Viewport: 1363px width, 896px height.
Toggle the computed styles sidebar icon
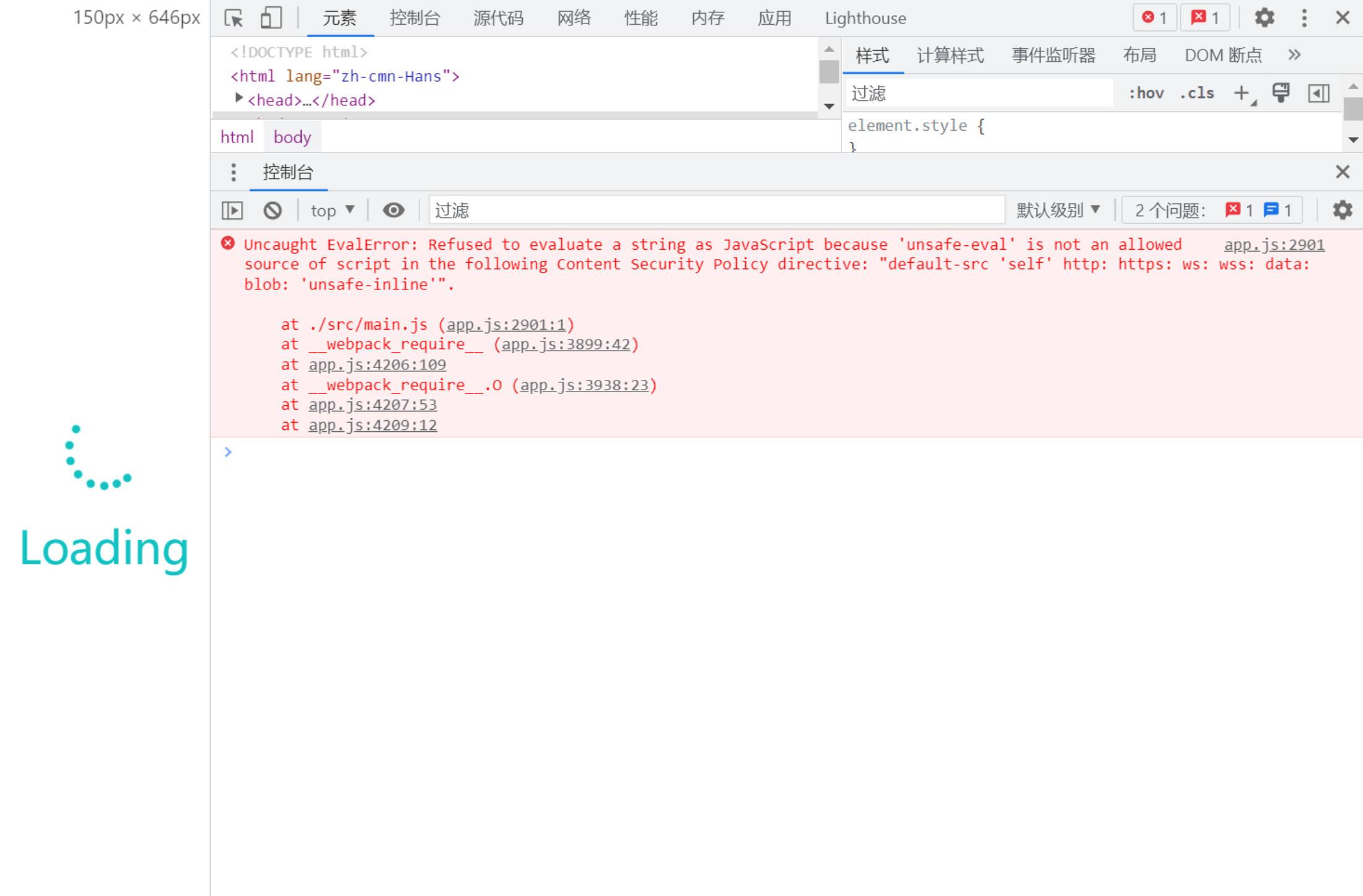click(1318, 94)
